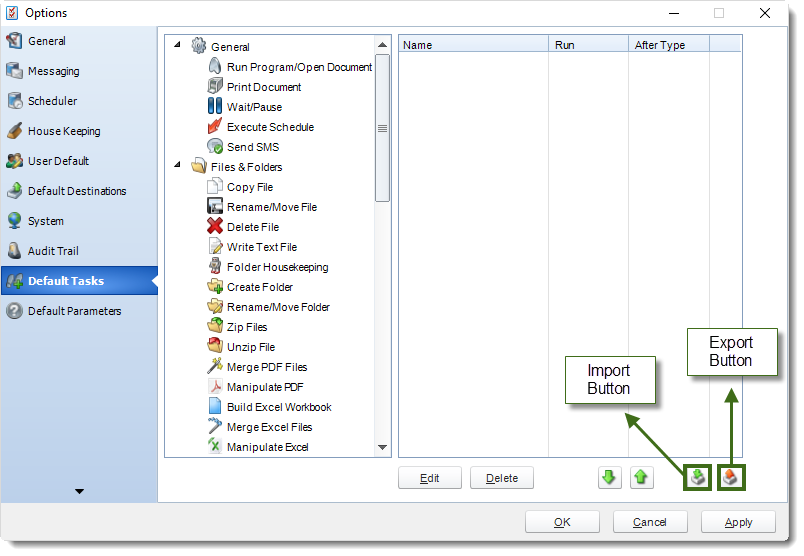Move task down with green down arrow
Screen dimensions: 804x556
[x=609, y=478]
